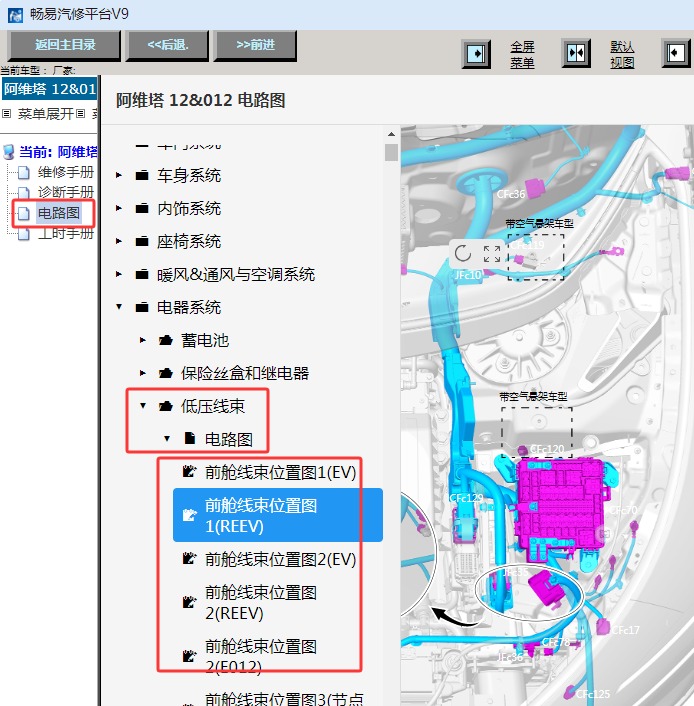Select the 电器系统 folder label
The width and height of the screenshot is (694, 706).
click(x=189, y=308)
